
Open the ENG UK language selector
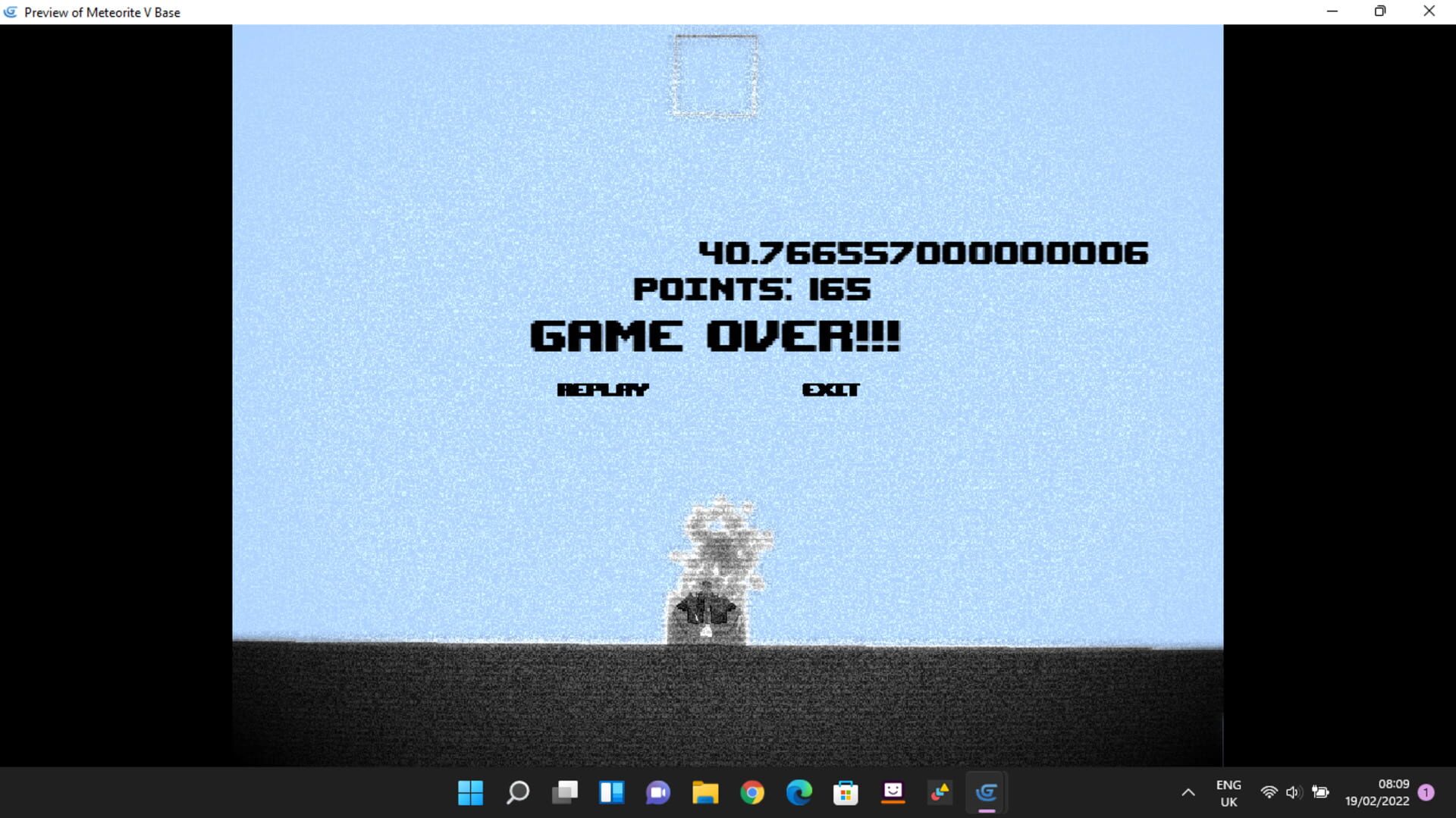tap(1228, 792)
